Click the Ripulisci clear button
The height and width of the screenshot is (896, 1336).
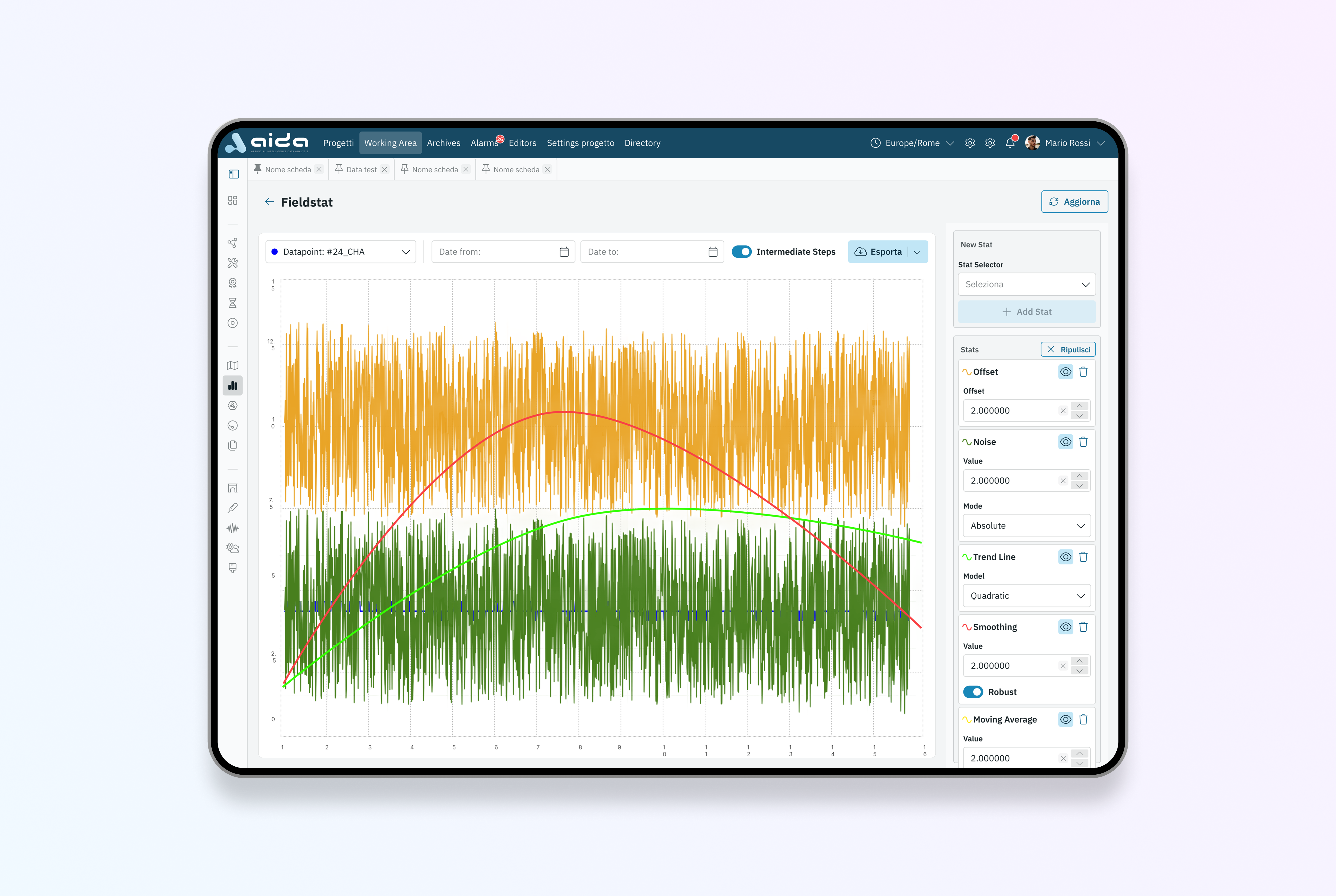[x=1068, y=350]
